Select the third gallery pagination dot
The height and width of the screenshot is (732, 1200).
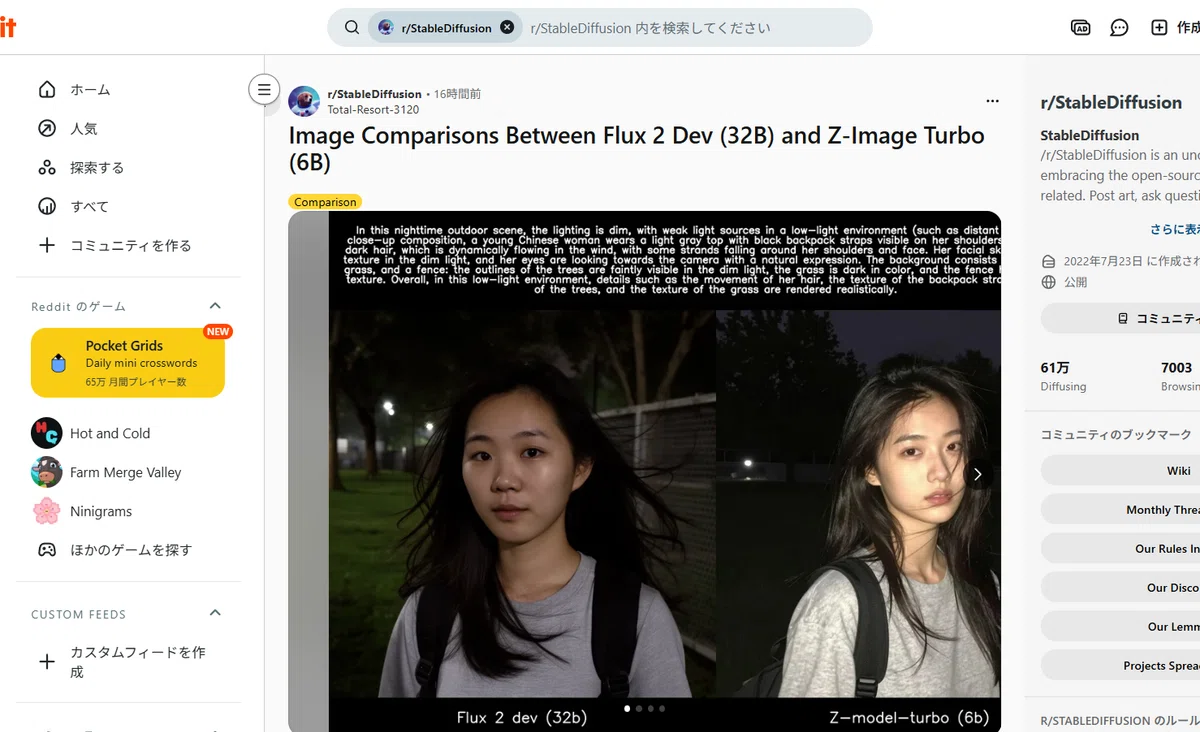point(650,708)
